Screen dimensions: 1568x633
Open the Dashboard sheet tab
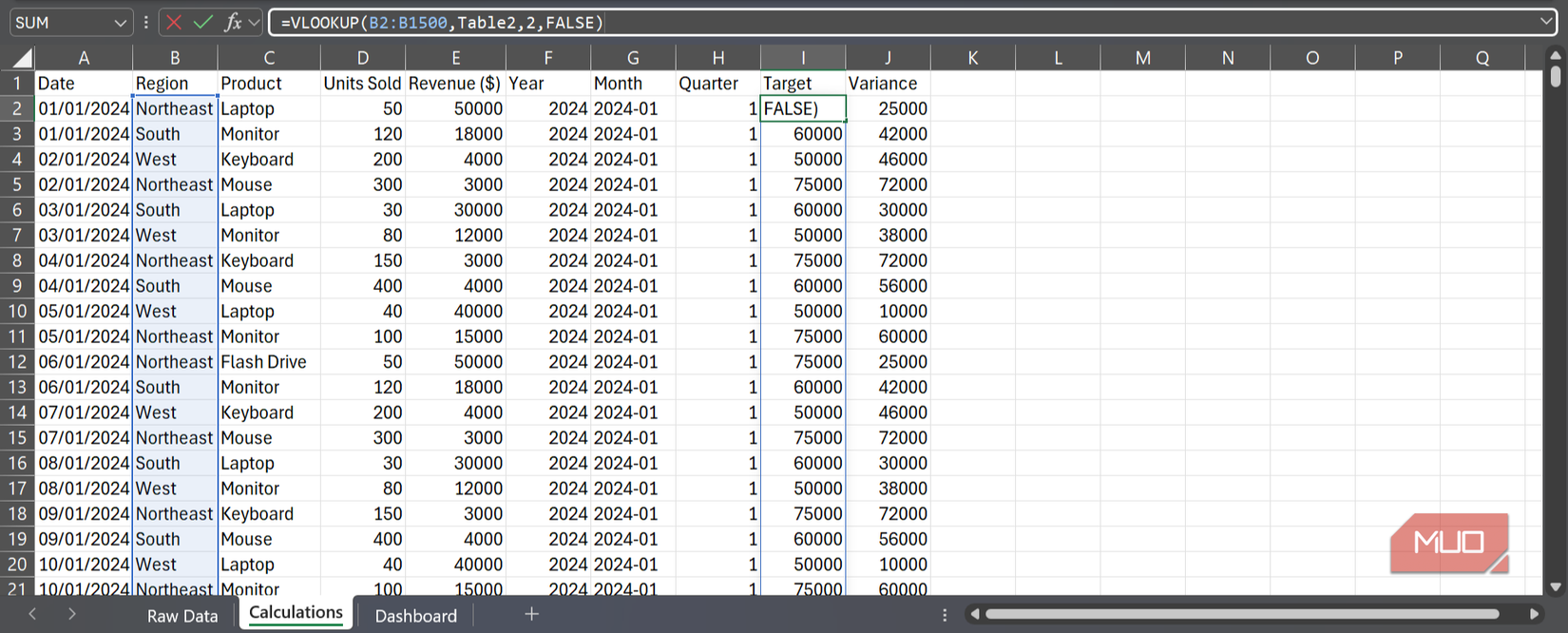click(x=415, y=616)
